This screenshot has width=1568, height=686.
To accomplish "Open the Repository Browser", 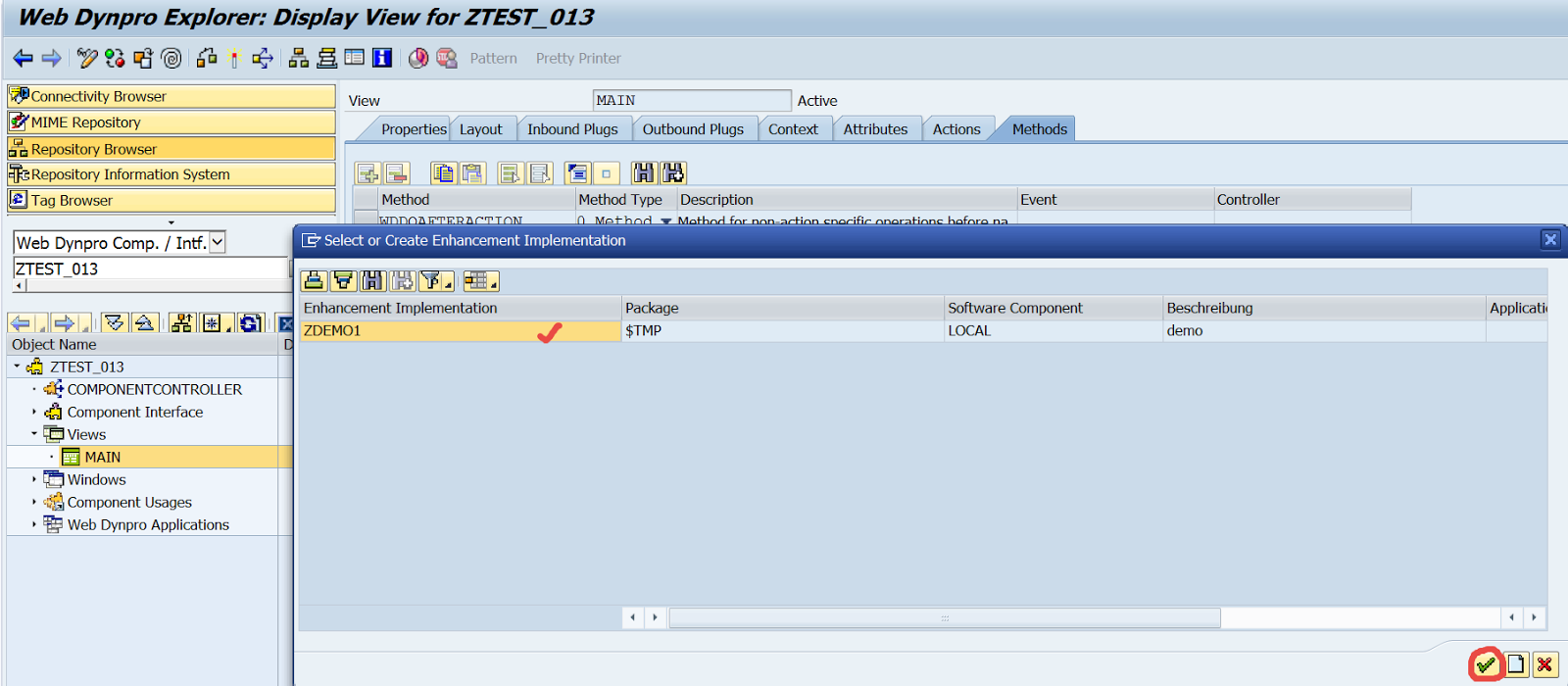I will point(171,149).
